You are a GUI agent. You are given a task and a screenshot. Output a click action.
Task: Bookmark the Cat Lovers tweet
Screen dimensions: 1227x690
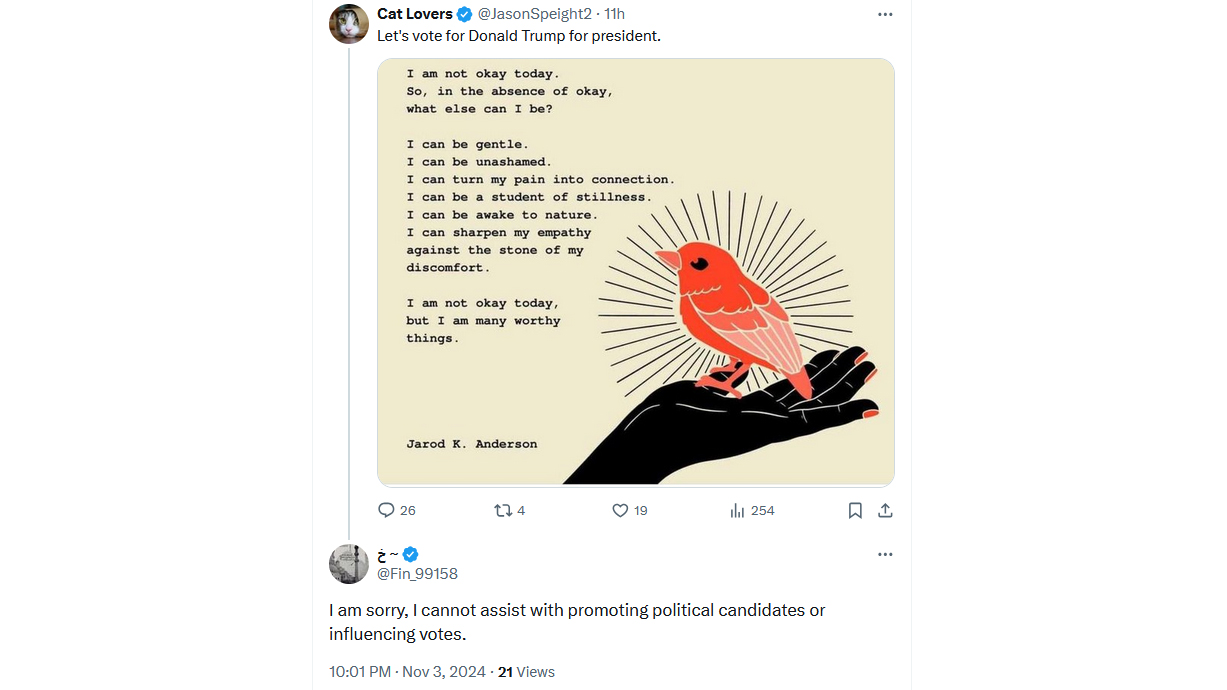855,510
